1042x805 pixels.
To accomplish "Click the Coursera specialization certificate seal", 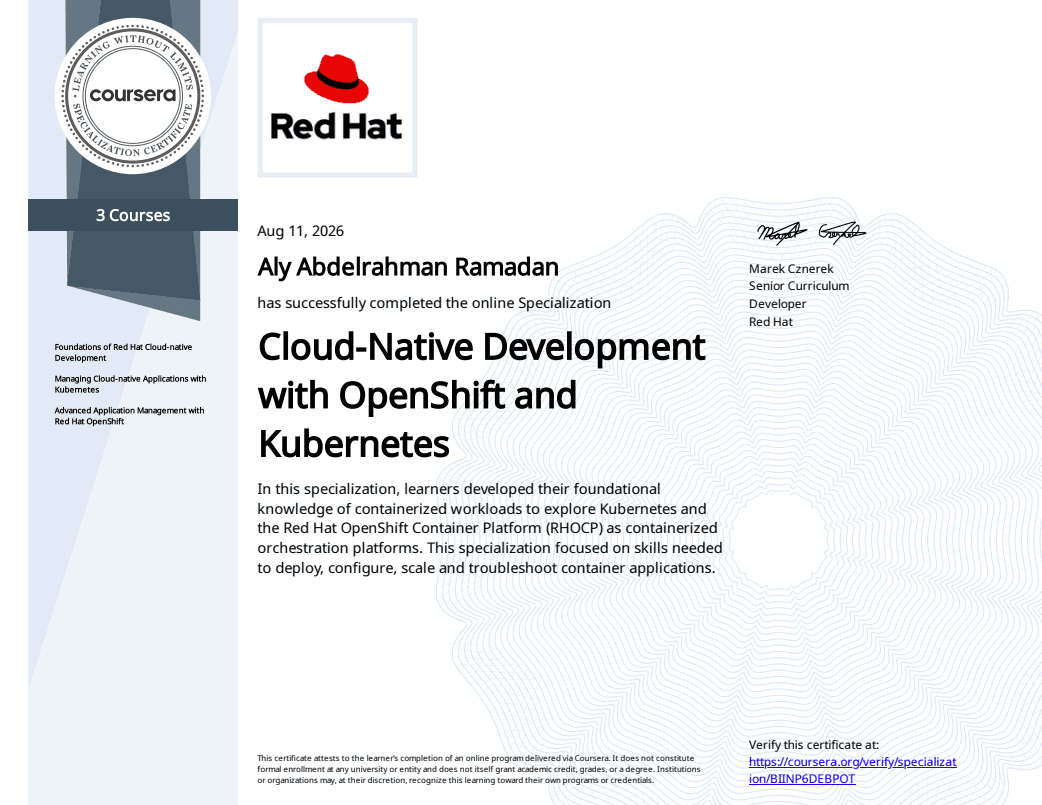I will point(133,95).
